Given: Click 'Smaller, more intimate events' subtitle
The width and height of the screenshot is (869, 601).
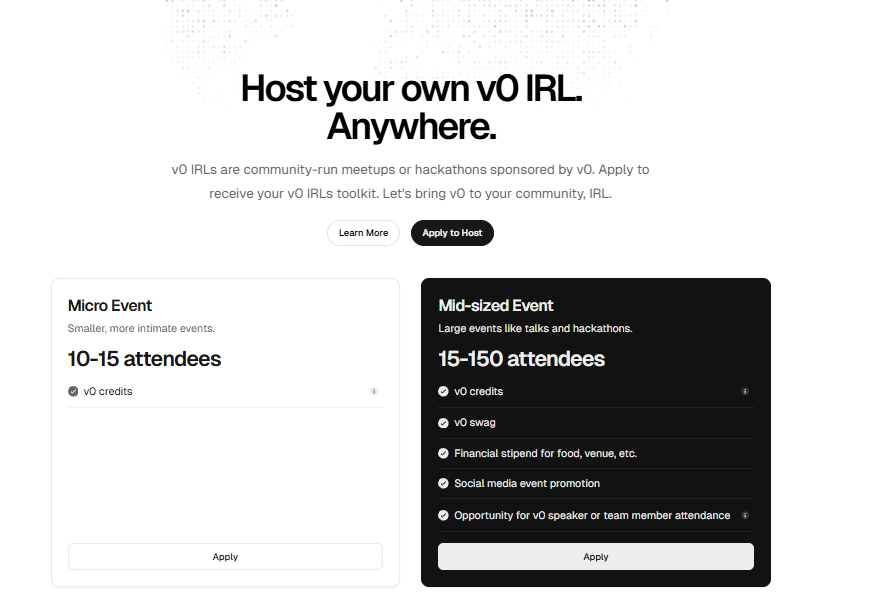Looking at the screenshot, I should click(x=141, y=328).
